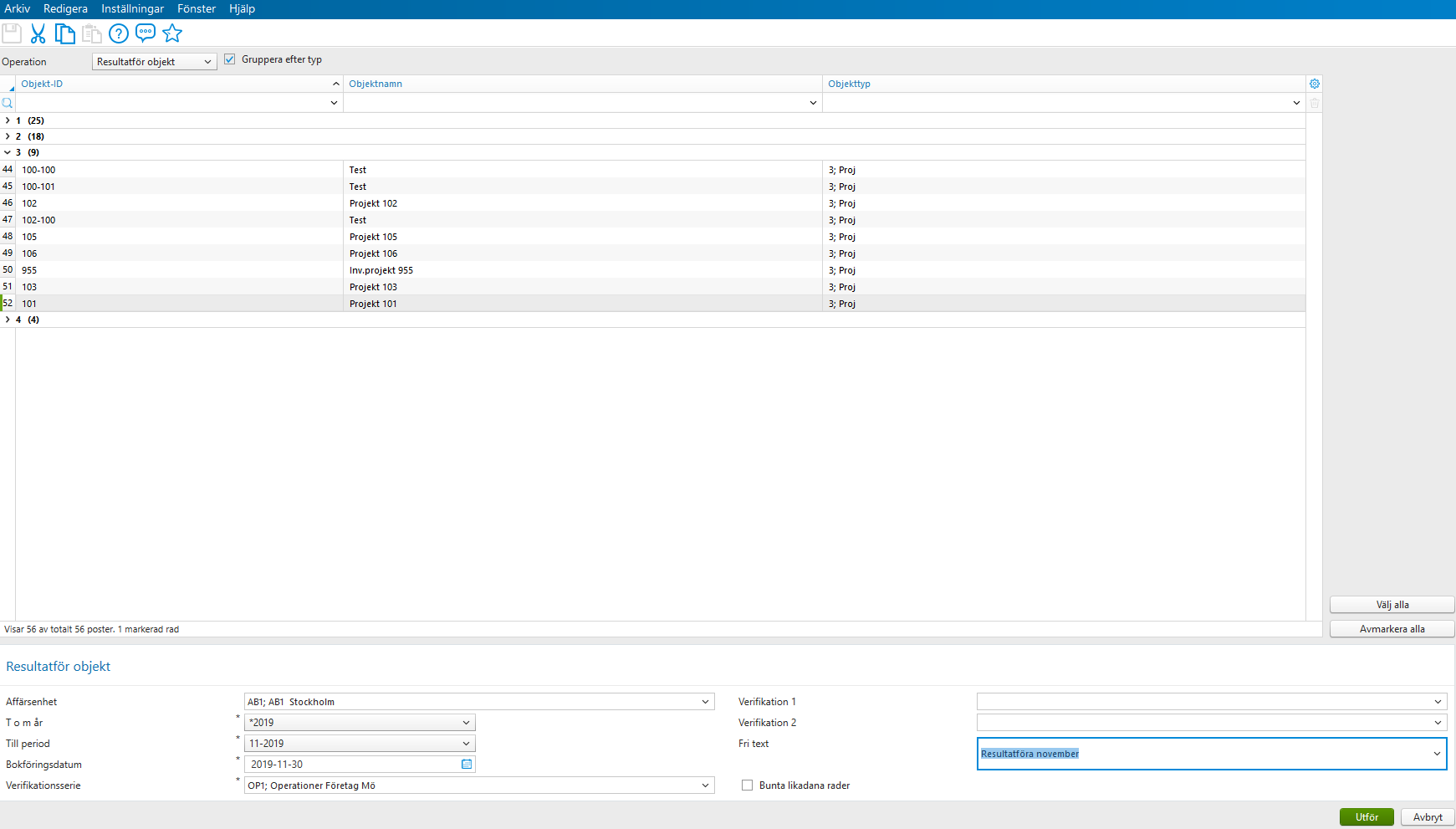Open Help via the question mark icon
1456x829 pixels.
[x=118, y=33]
